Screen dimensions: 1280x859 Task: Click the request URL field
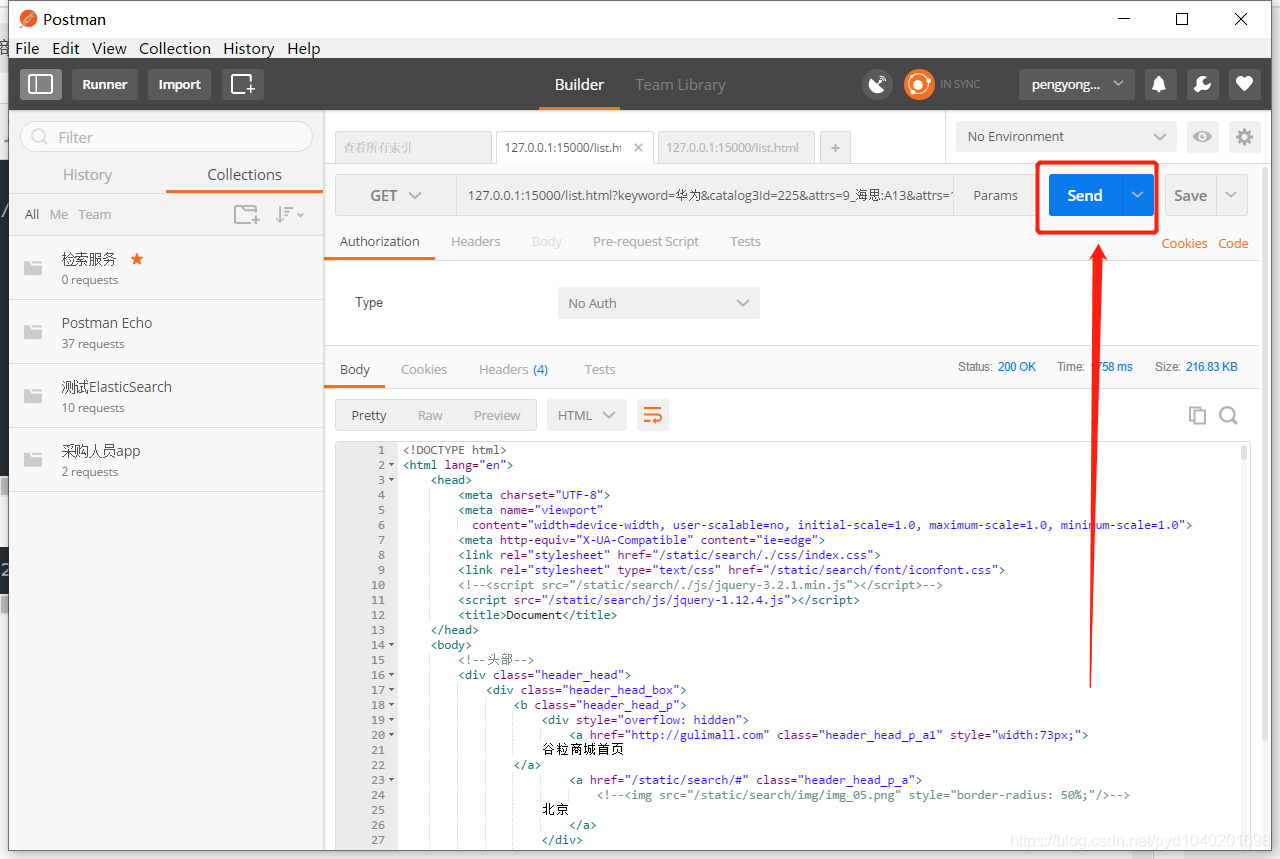tap(705, 195)
